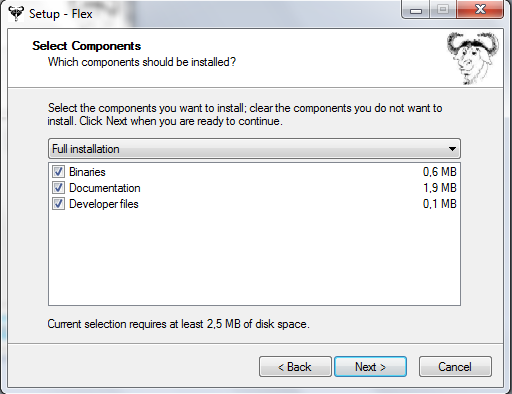Click the GNU head logo in header

pos(473,58)
